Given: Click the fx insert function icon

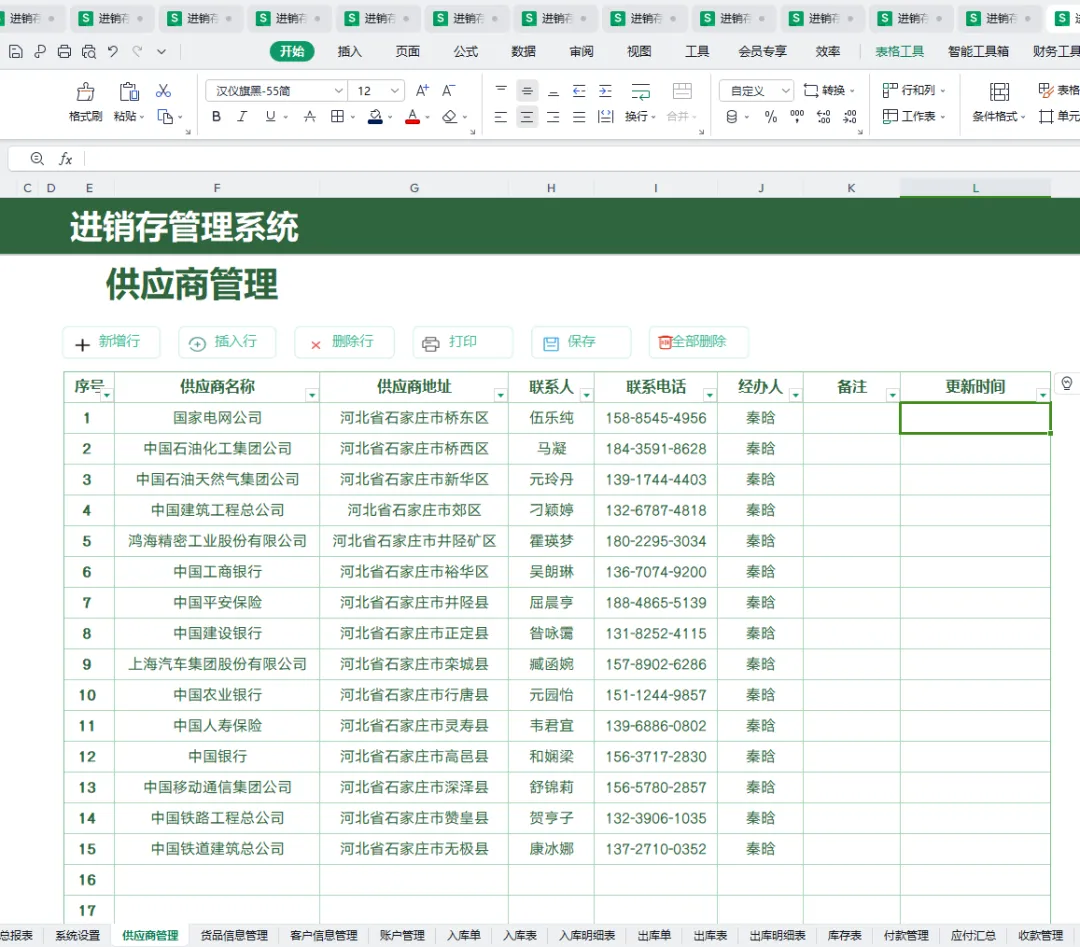Looking at the screenshot, I should point(65,159).
